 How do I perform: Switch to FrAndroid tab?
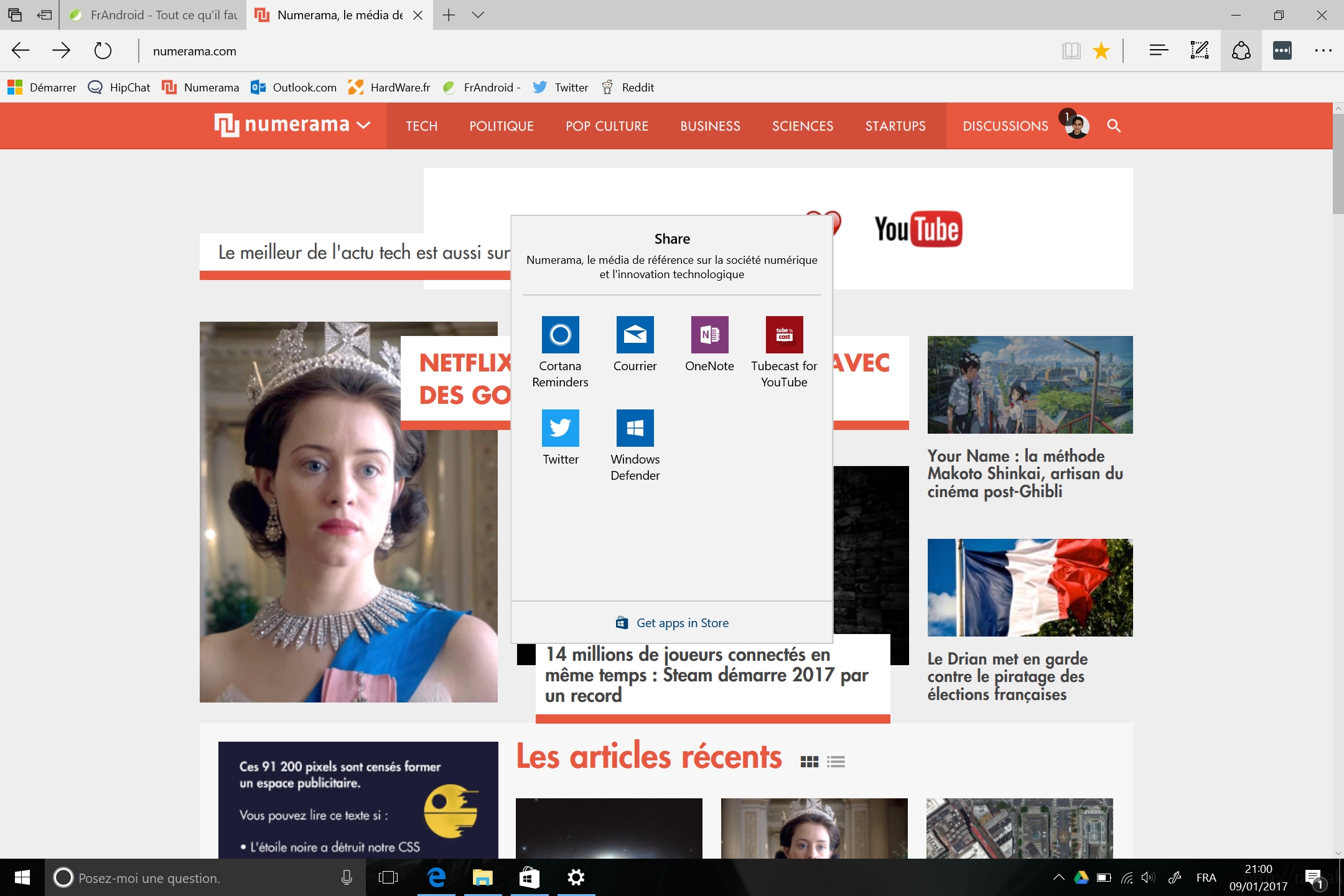154,15
